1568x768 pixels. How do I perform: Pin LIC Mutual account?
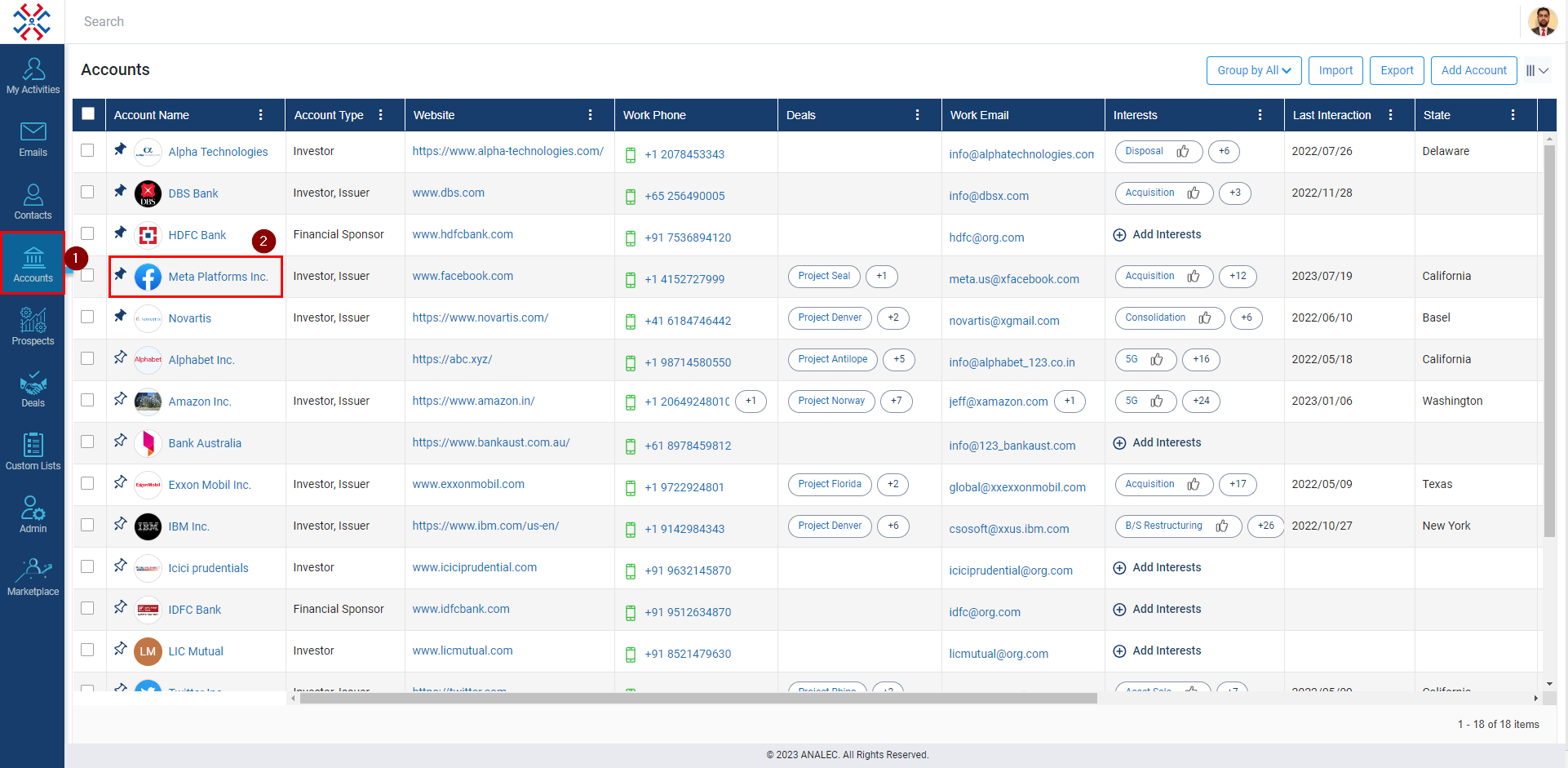point(120,649)
